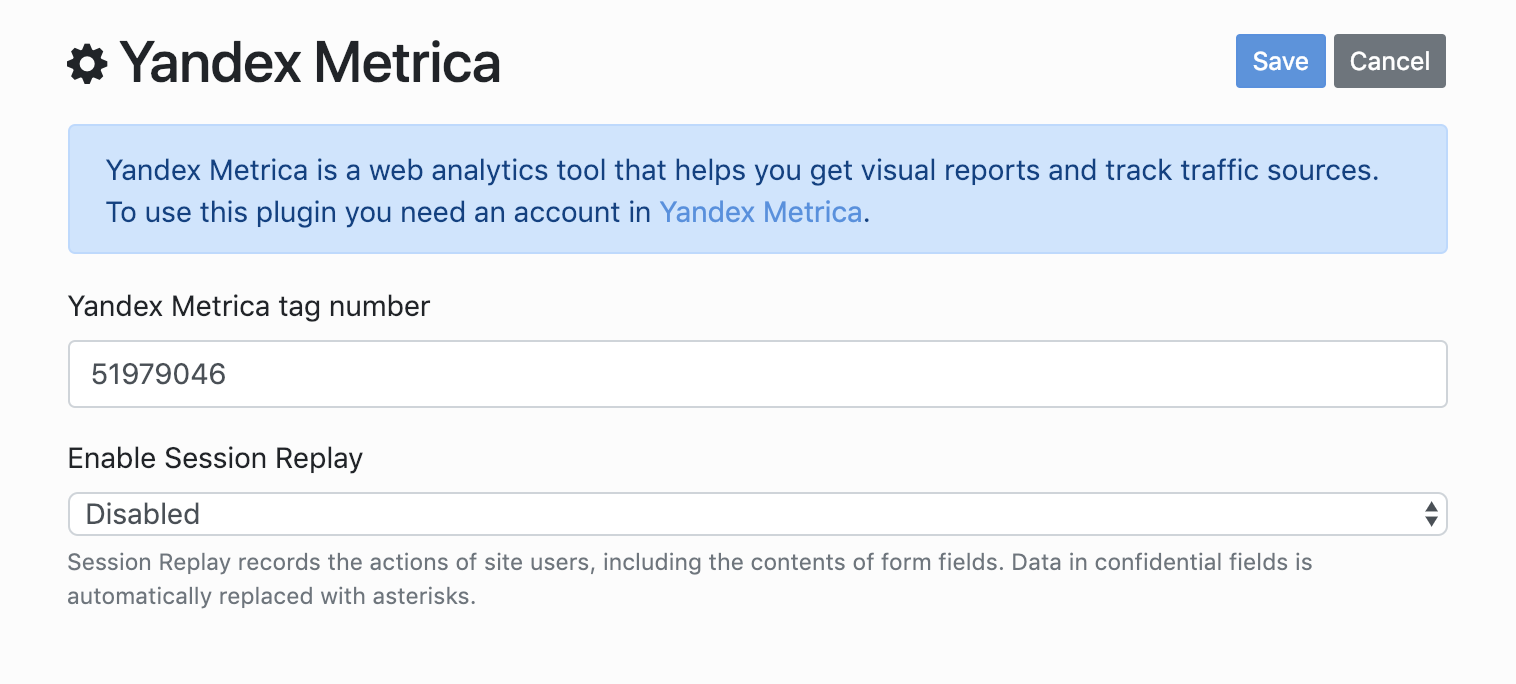The height and width of the screenshot is (684, 1516).
Task: Click the "track traffic sources" text in banner
Action: click(x=1240, y=170)
